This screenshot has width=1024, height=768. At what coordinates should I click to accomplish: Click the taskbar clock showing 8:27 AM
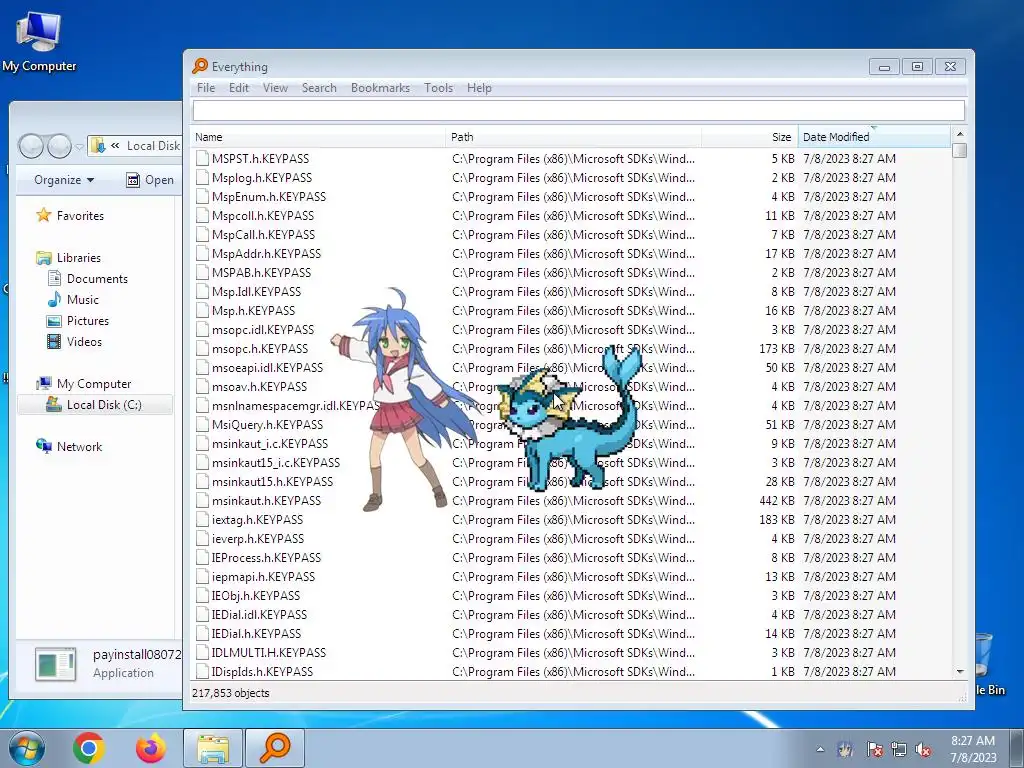(972, 749)
